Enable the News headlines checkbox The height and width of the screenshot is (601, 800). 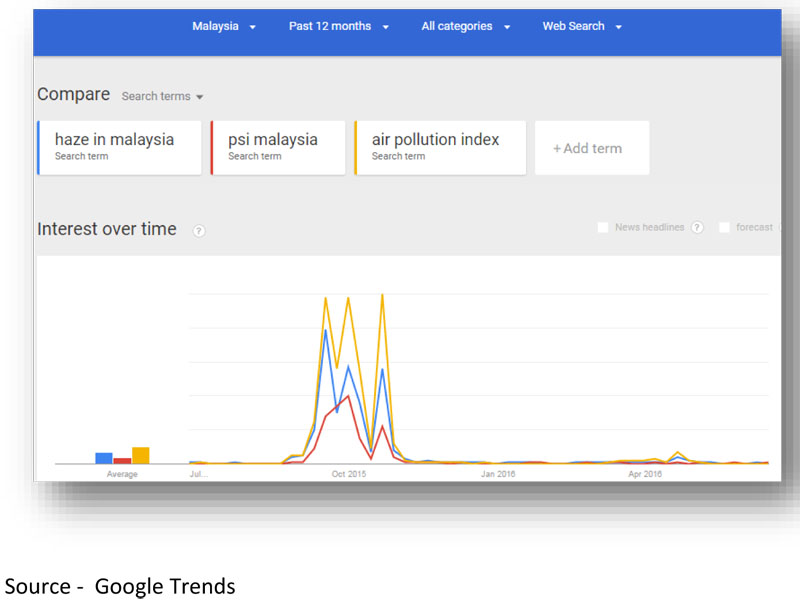[603, 228]
